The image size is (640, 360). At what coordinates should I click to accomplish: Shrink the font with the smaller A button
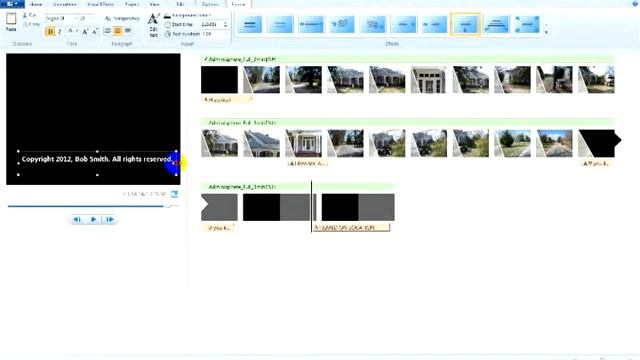point(94,31)
